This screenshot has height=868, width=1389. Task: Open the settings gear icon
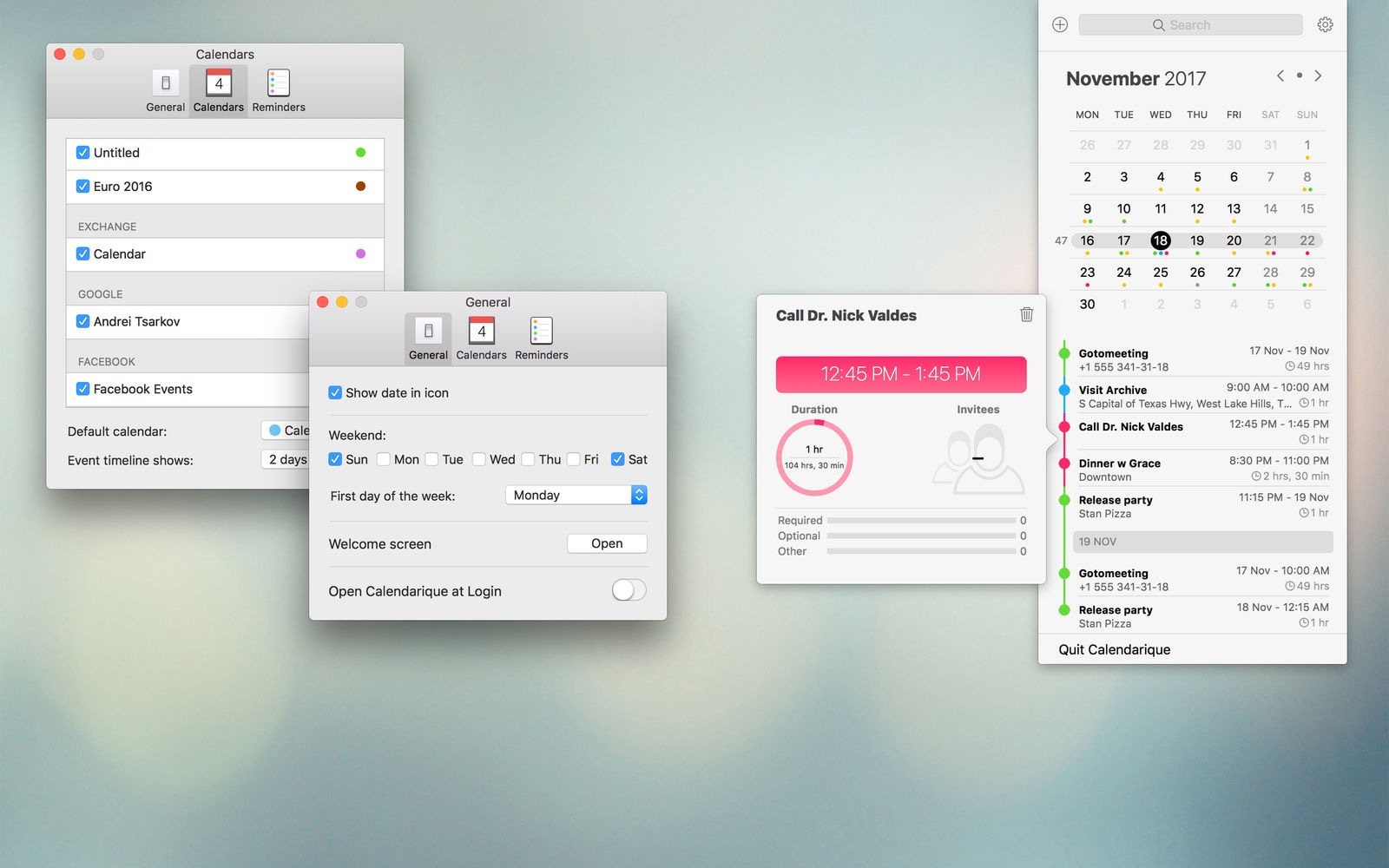[x=1325, y=25]
